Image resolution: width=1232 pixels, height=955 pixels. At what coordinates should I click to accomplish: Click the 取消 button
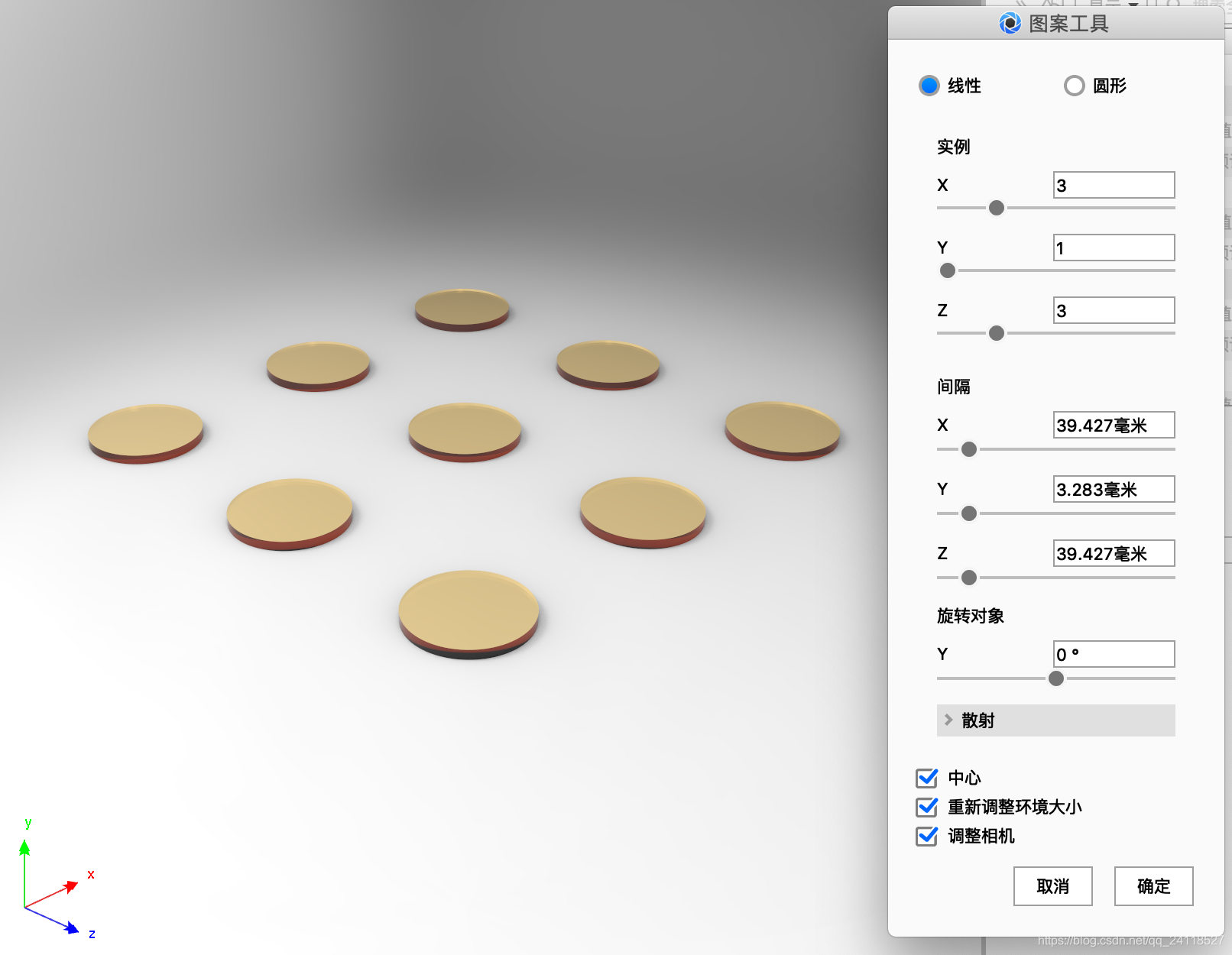(1052, 886)
